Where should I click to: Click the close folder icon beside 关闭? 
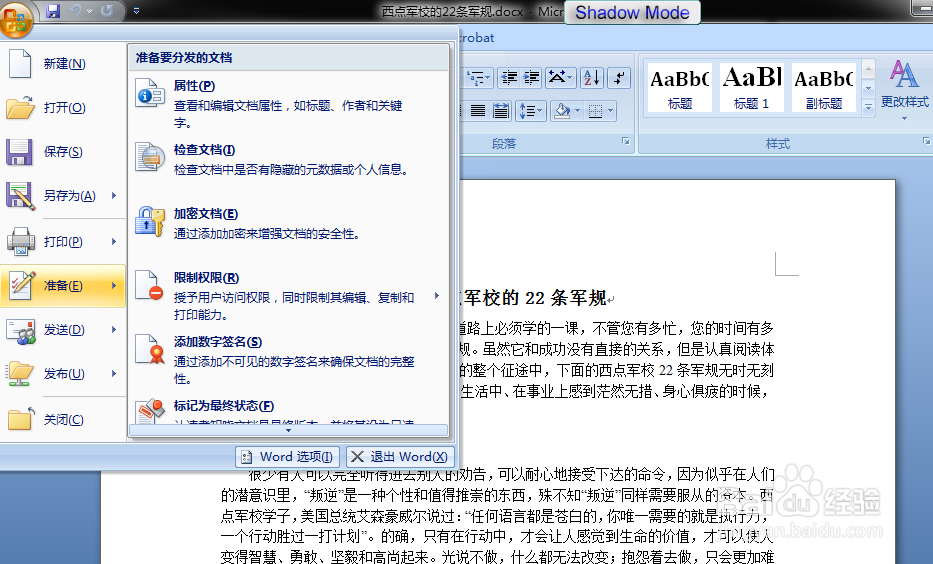(x=20, y=419)
